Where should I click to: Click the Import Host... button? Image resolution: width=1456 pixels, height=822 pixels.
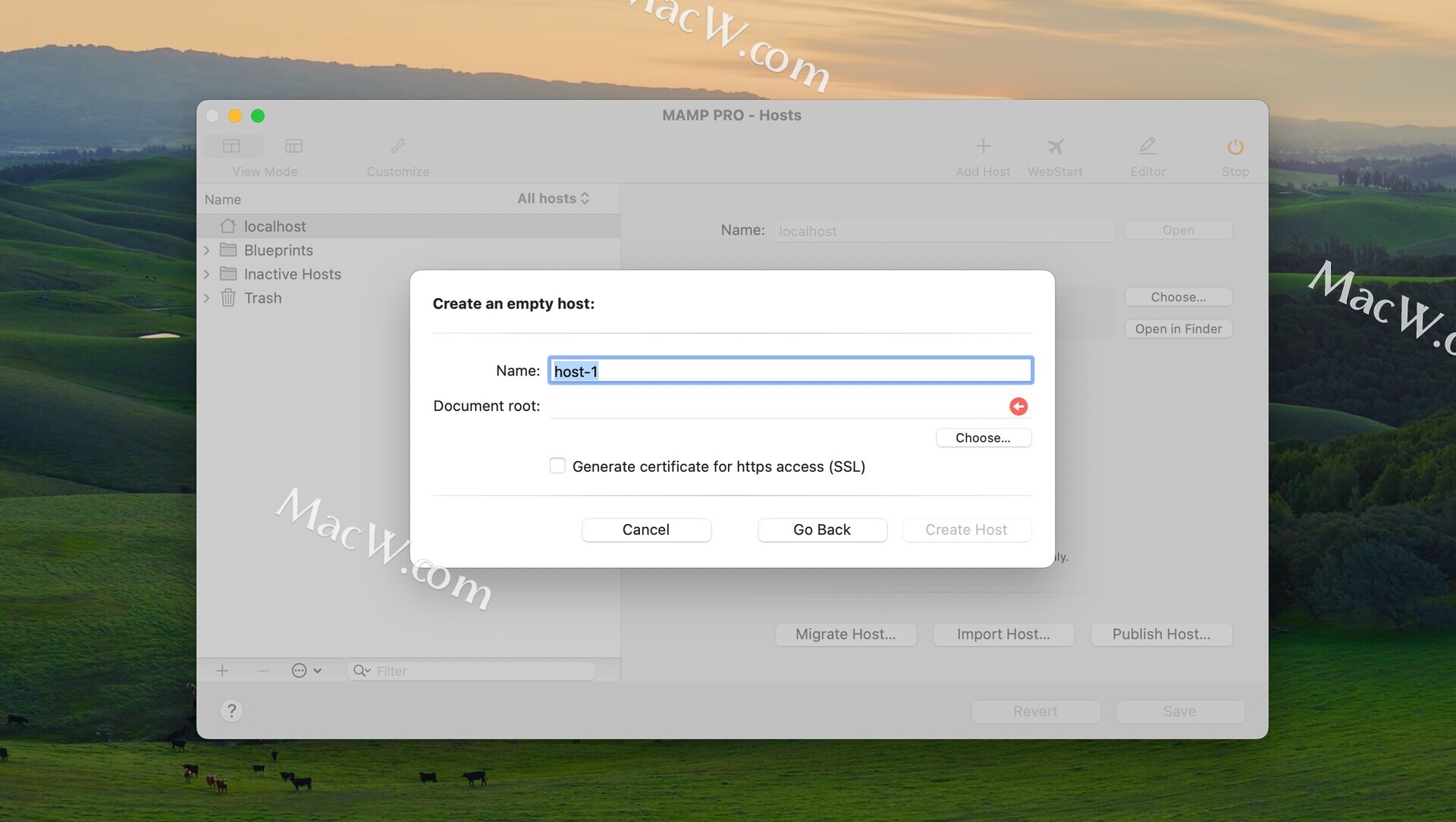pyautogui.click(x=1003, y=634)
